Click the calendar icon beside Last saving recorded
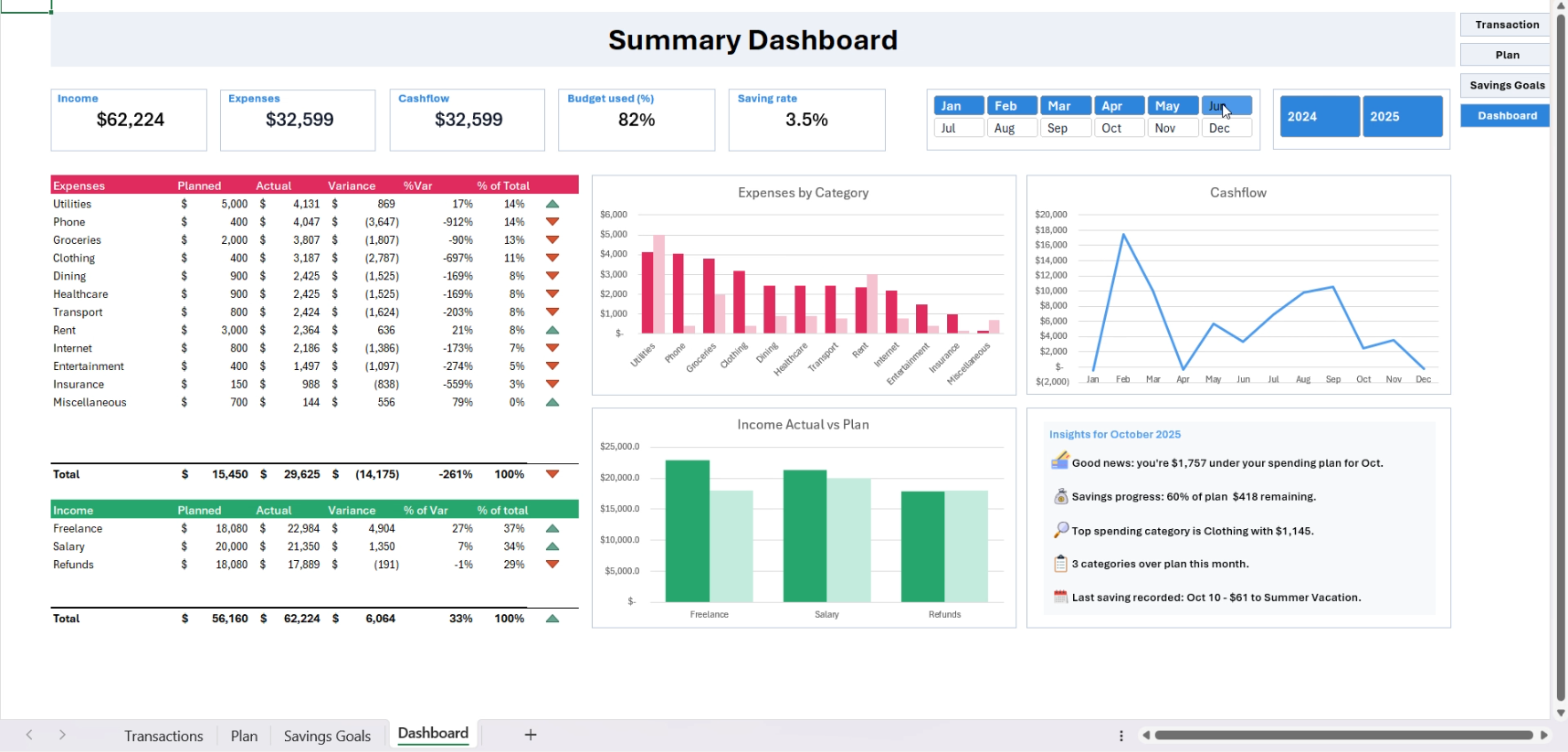 pyautogui.click(x=1060, y=597)
